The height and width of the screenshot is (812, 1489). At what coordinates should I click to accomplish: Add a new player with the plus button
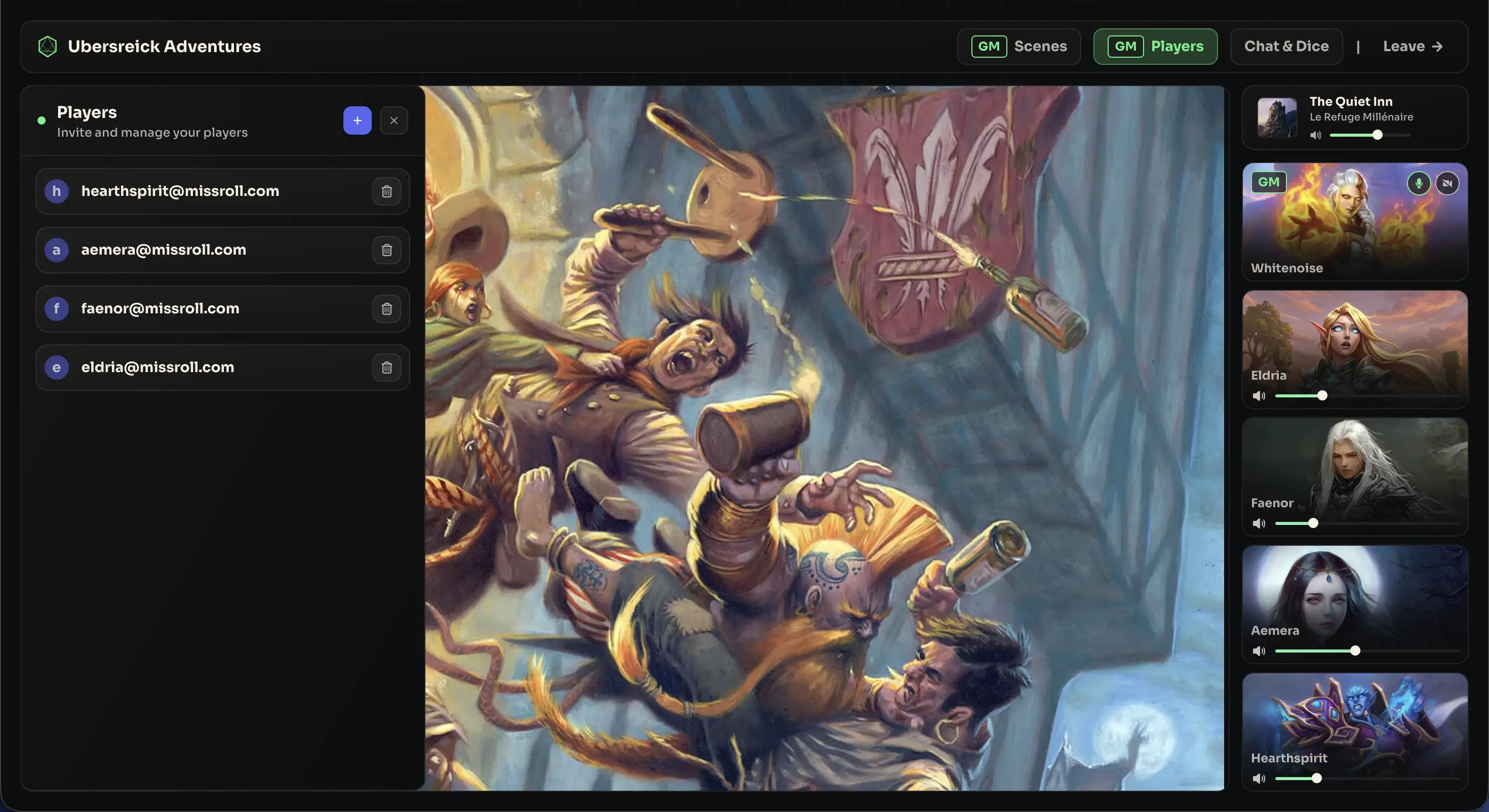coord(357,120)
